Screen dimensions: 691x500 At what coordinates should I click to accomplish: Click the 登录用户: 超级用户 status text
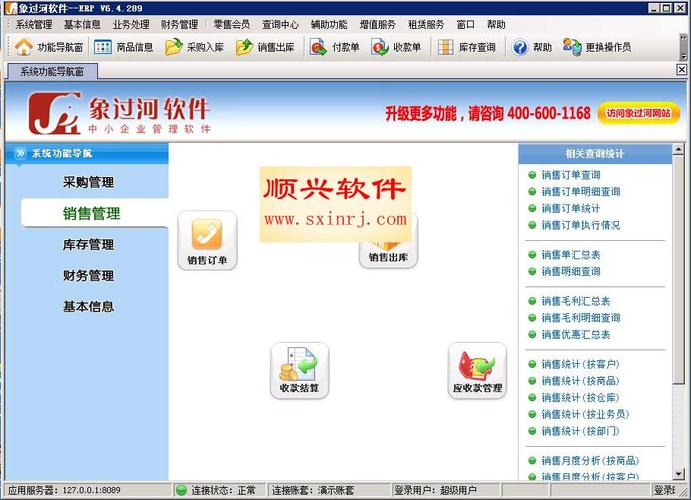435,490
